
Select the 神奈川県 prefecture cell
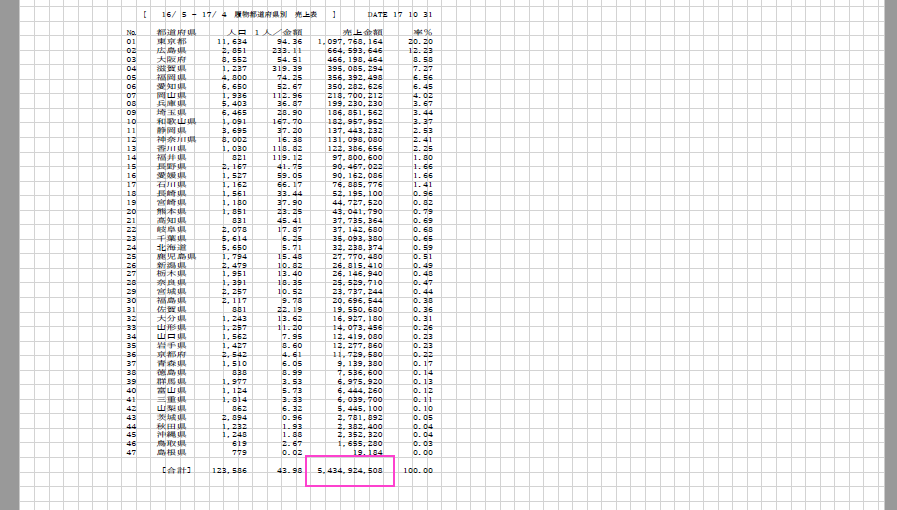click(x=174, y=139)
